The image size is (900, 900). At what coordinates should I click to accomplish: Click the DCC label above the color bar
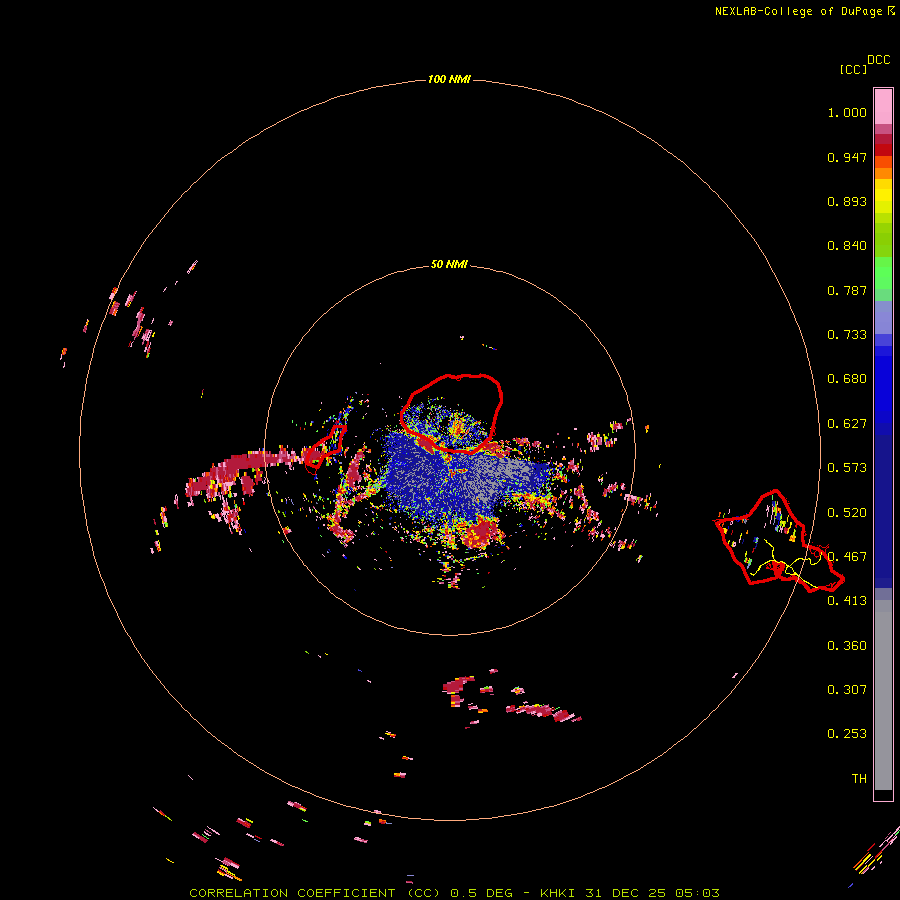[879, 60]
